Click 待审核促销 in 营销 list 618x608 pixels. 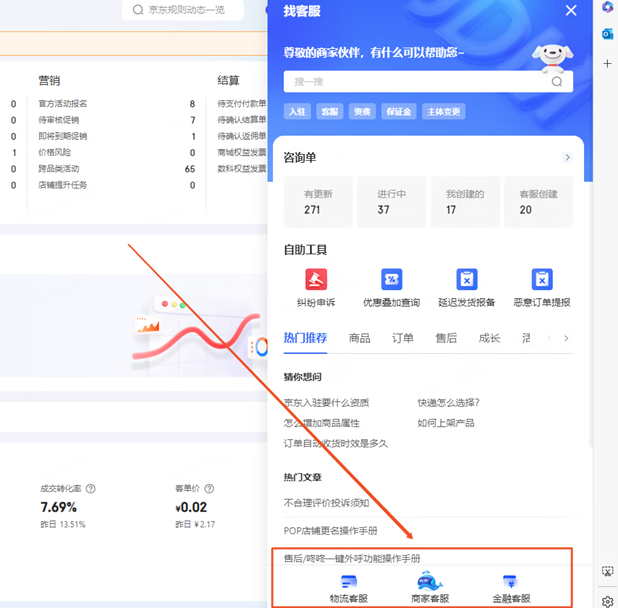[58, 120]
